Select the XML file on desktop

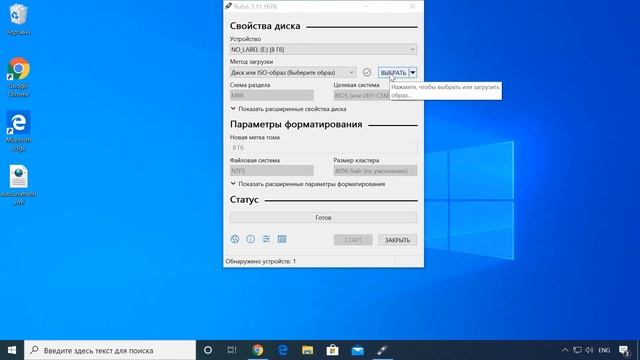tap(18, 184)
